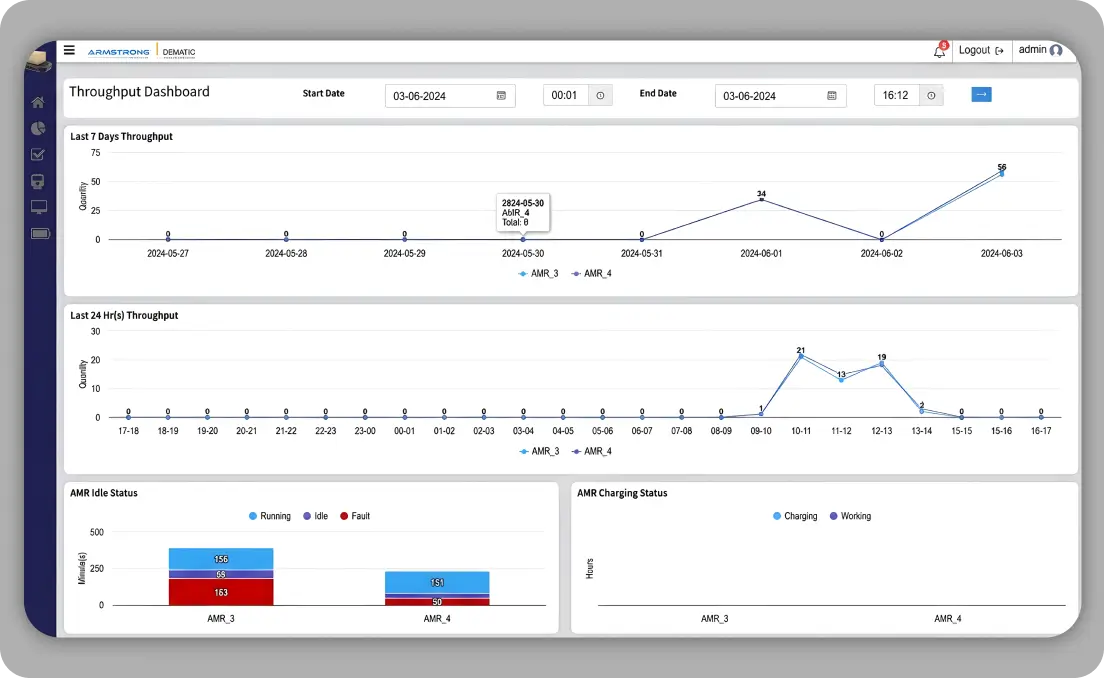Toggle AMR_3 series in Last 7 Days legend
Image resolution: width=1104 pixels, height=678 pixels.
539,274
